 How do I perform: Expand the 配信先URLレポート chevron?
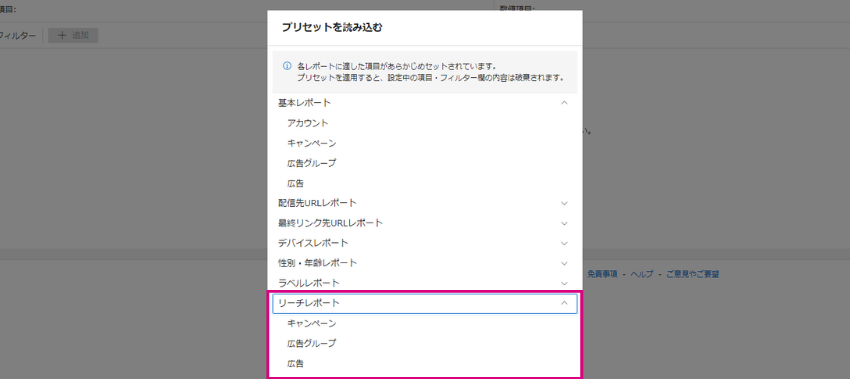point(564,203)
